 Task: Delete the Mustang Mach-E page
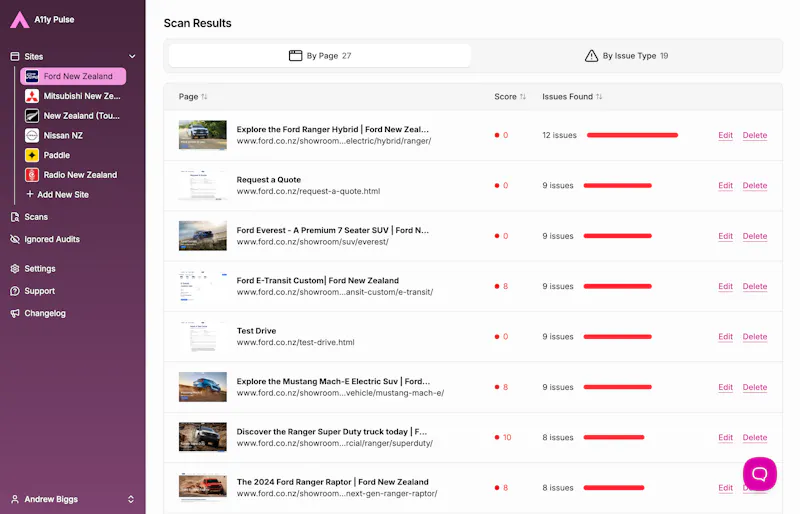coord(755,387)
